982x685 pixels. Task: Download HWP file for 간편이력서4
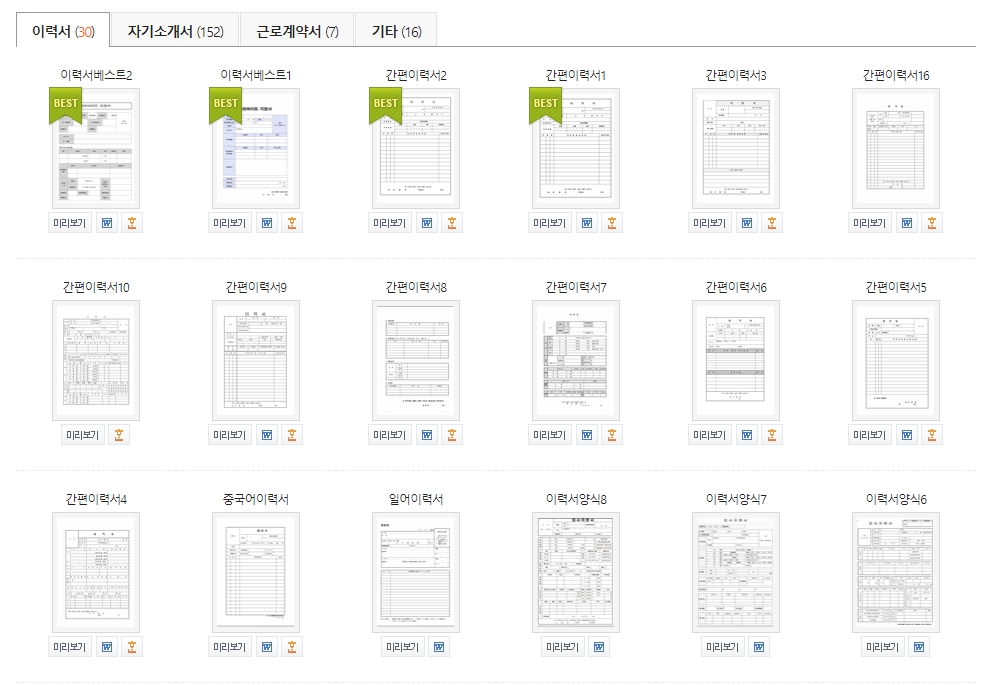click(132, 647)
